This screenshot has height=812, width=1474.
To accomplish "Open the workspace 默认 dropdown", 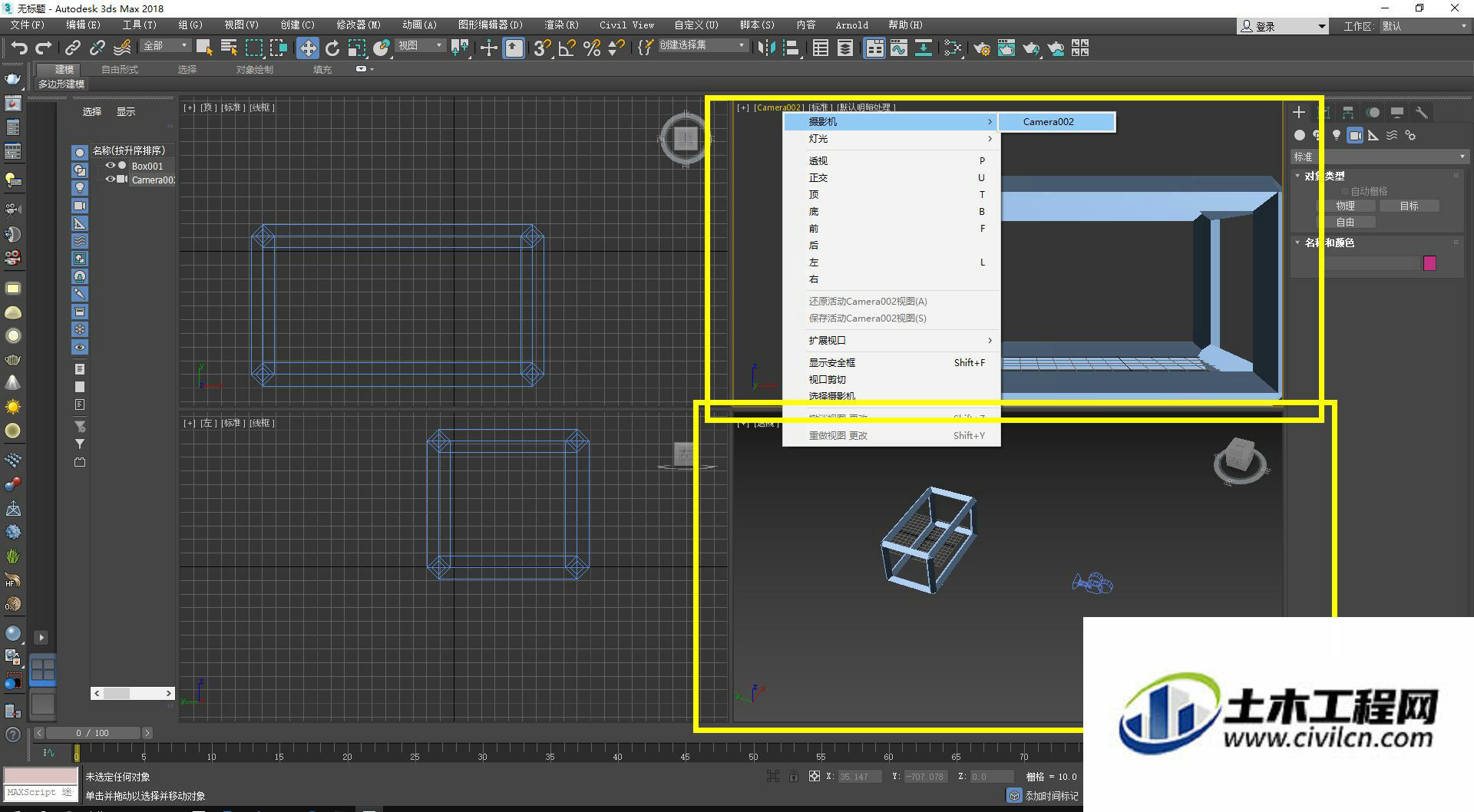I will 1424,26.
